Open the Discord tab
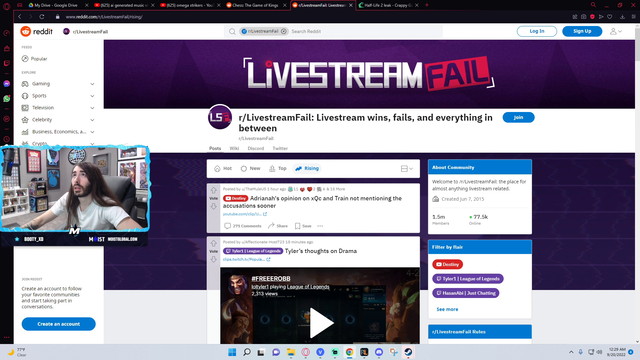Image resolution: width=640 pixels, height=360 pixels. tap(256, 148)
